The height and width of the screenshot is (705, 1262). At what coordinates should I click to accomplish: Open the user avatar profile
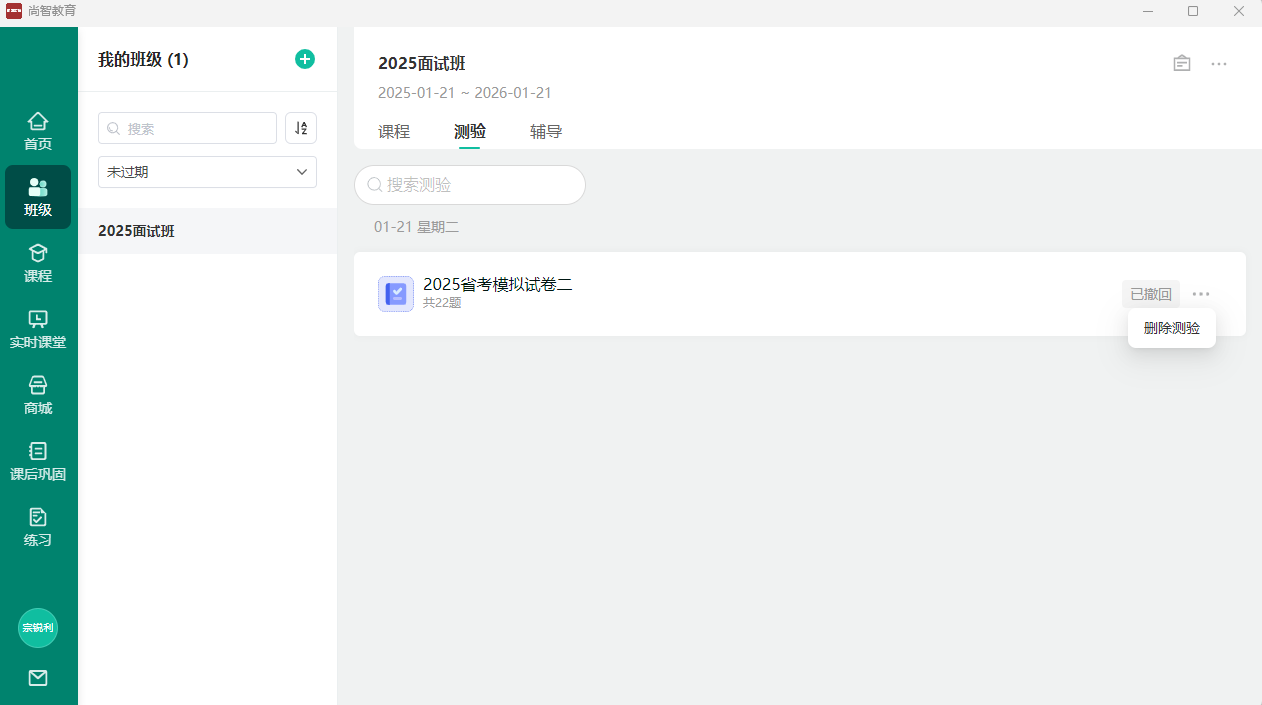click(38, 628)
